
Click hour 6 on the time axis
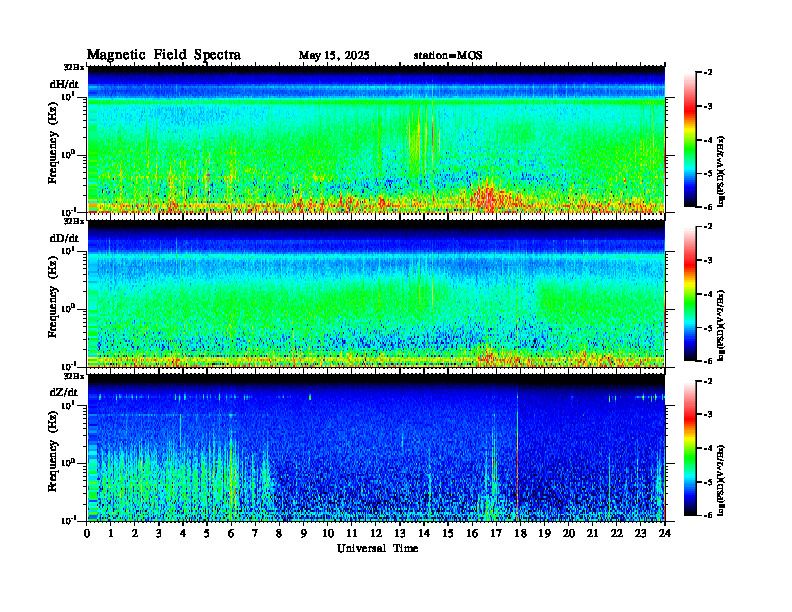click(231, 534)
